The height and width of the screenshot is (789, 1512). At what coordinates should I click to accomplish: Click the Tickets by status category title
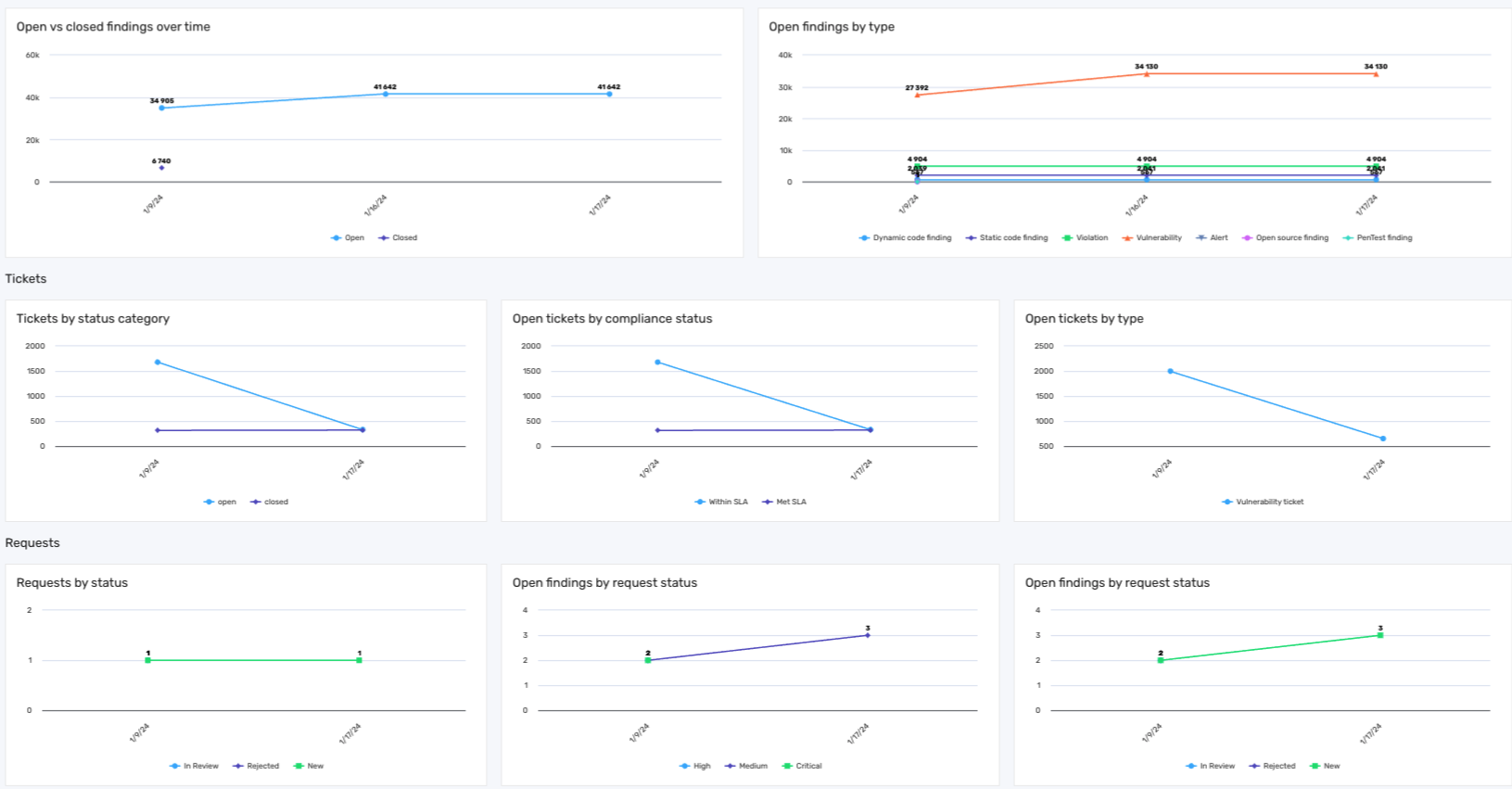tap(93, 319)
